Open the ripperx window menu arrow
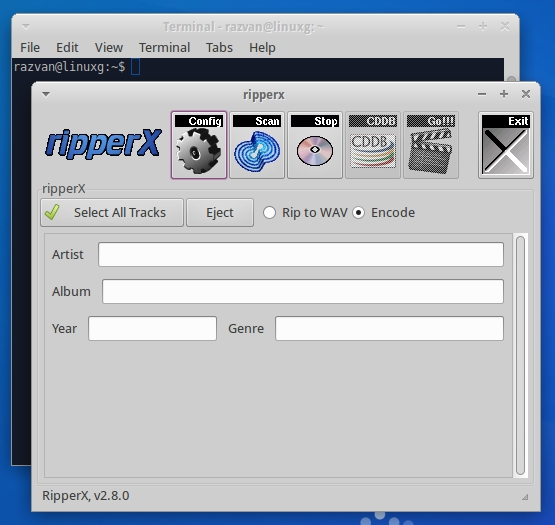 (46, 94)
